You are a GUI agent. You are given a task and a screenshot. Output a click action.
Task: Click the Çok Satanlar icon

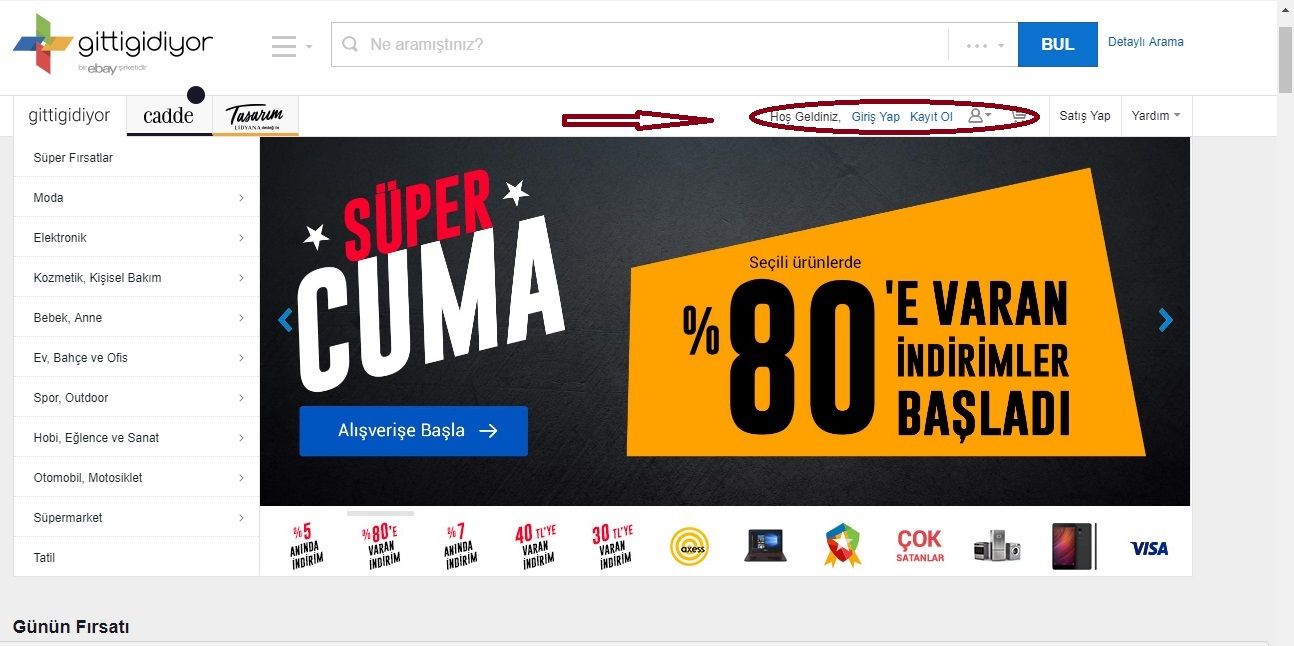click(x=920, y=546)
